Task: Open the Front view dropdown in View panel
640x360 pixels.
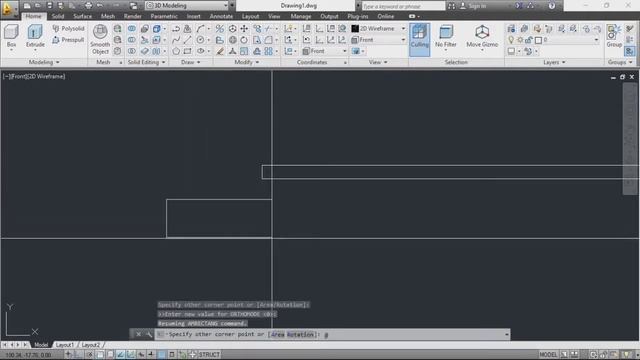Action: [x=378, y=40]
